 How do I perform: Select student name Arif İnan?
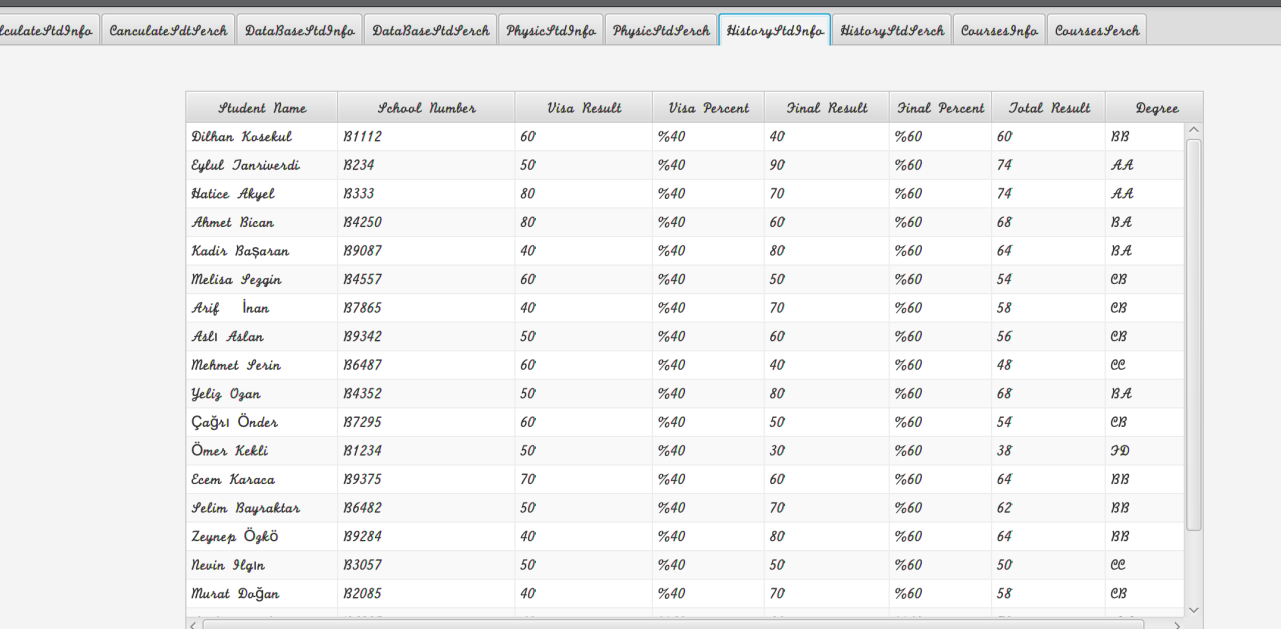tap(230, 308)
